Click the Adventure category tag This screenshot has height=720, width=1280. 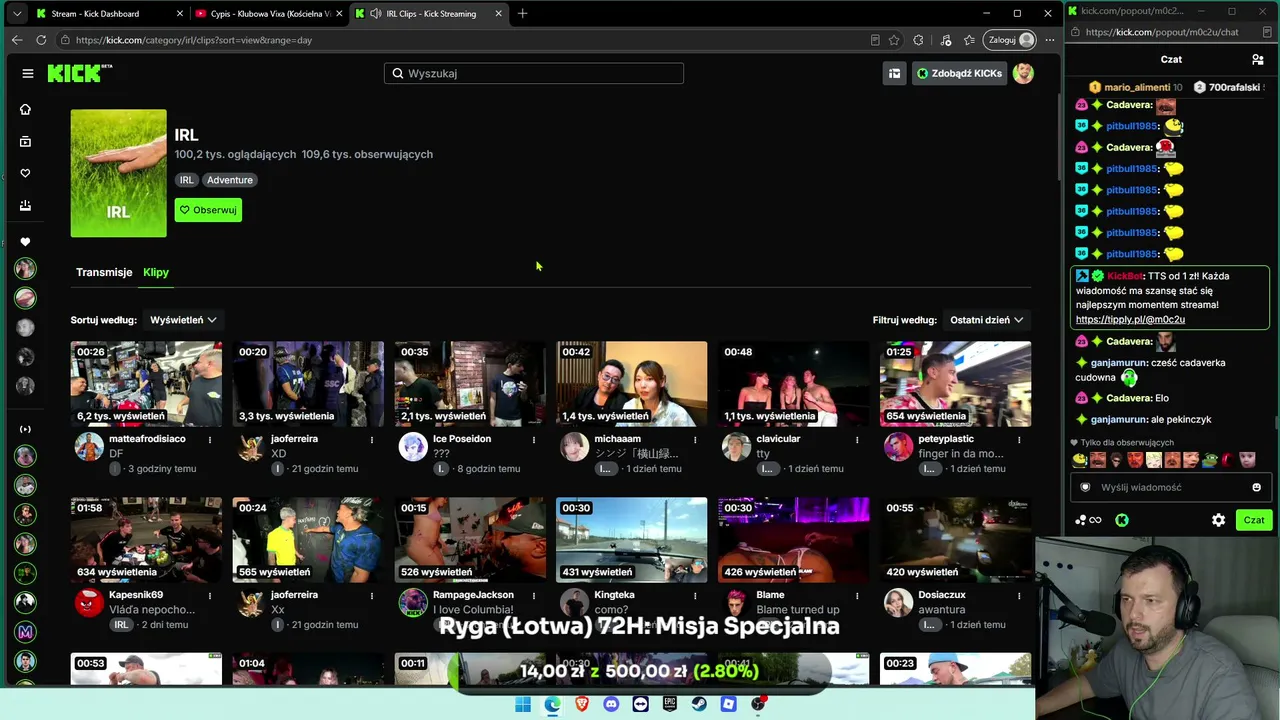[x=230, y=180]
